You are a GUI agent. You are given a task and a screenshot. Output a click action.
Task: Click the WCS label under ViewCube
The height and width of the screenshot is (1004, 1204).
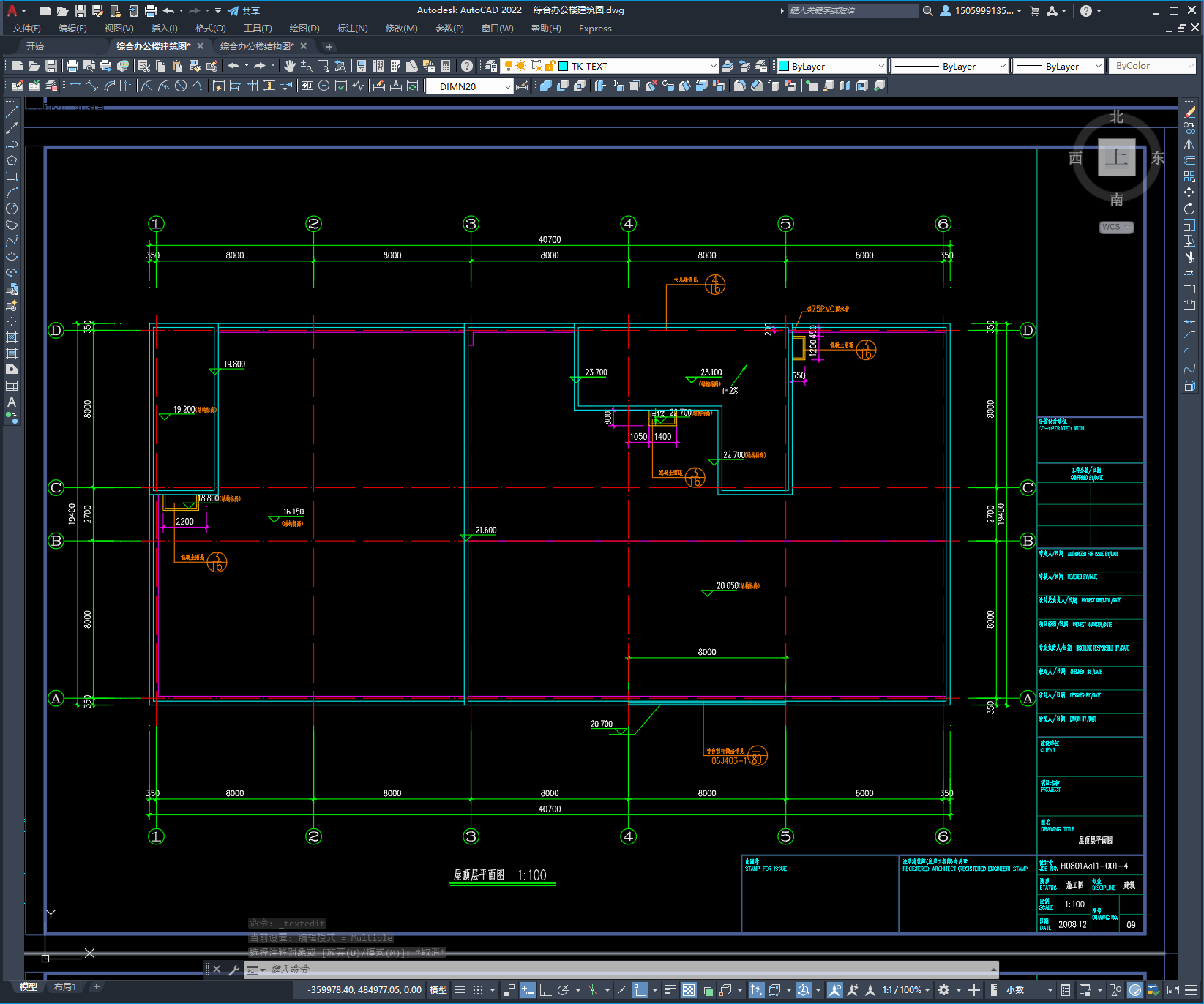tap(1116, 227)
